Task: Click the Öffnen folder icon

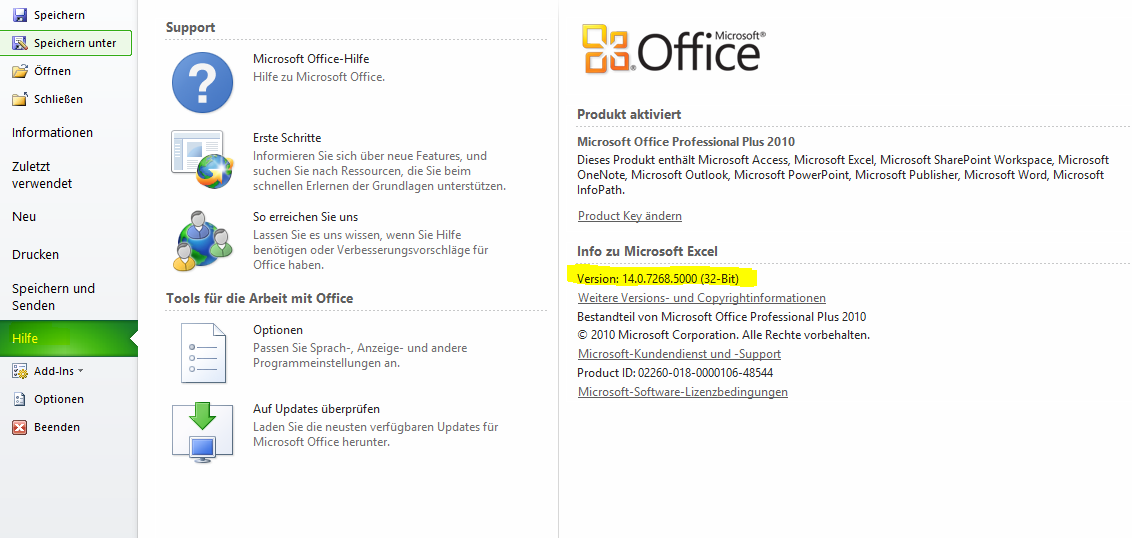Action: coord(19,71)
